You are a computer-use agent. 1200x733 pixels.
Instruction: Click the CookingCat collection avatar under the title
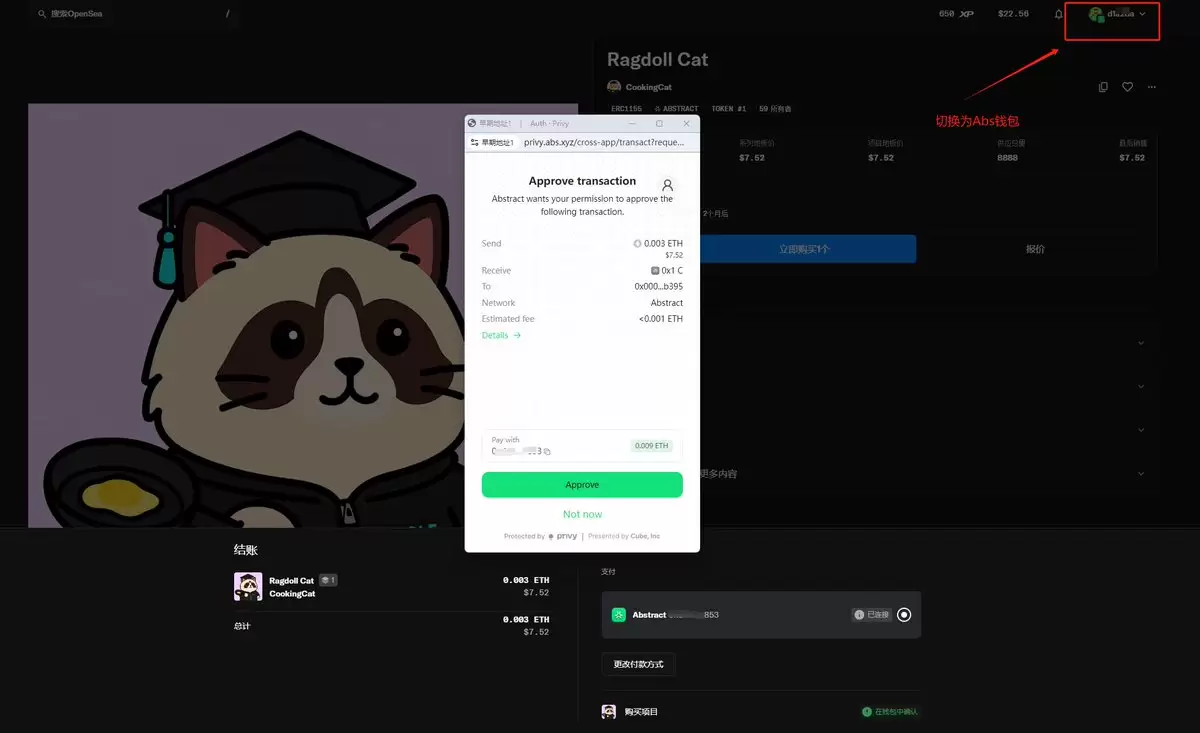coord(614,87)
